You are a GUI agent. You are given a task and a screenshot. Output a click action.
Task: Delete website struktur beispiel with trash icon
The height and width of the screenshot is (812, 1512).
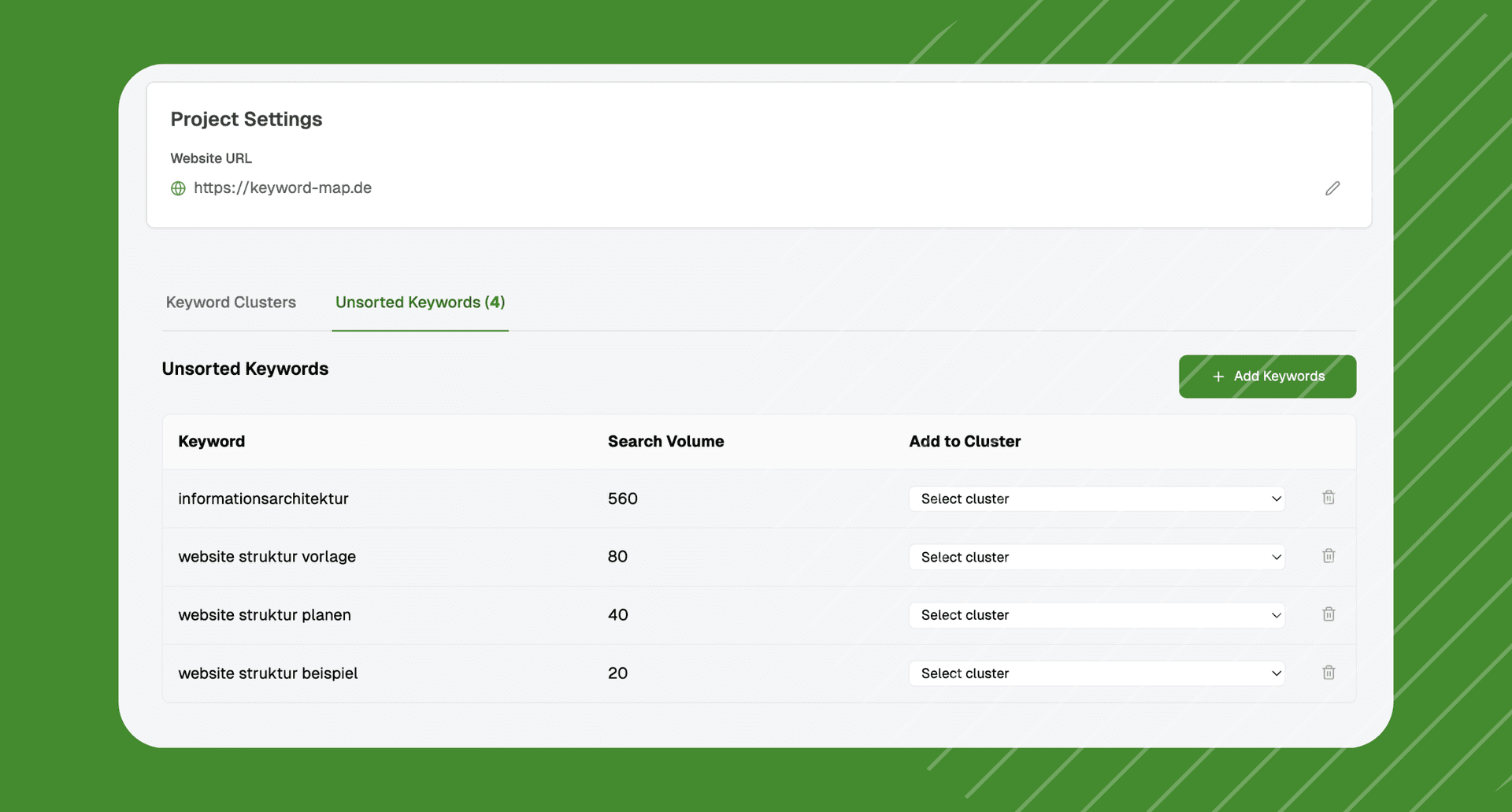1329,673
